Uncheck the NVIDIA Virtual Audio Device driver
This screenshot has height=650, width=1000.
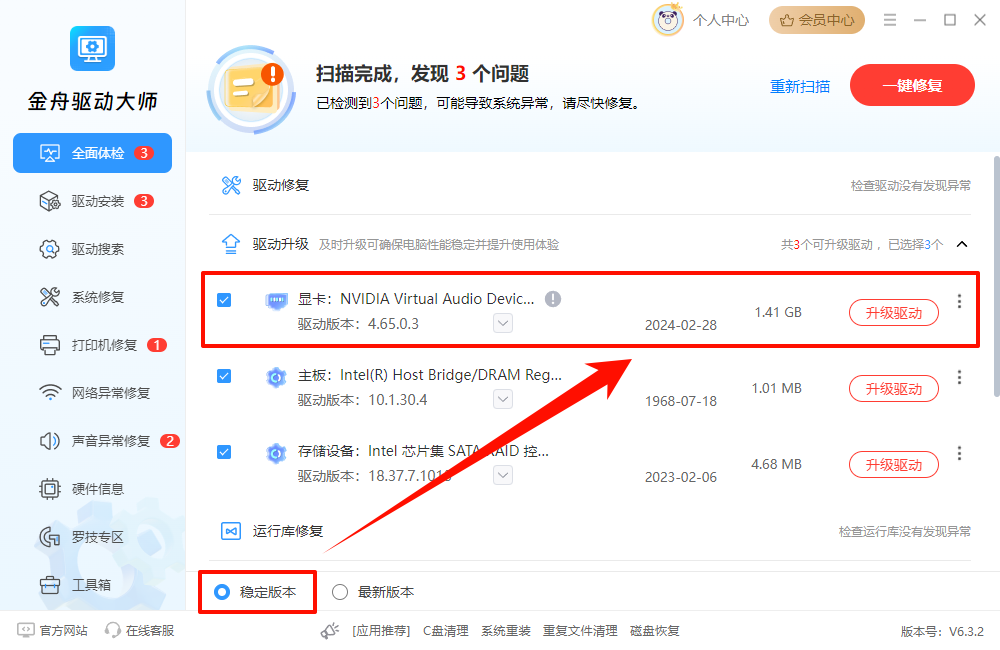[x=223, y=299]
